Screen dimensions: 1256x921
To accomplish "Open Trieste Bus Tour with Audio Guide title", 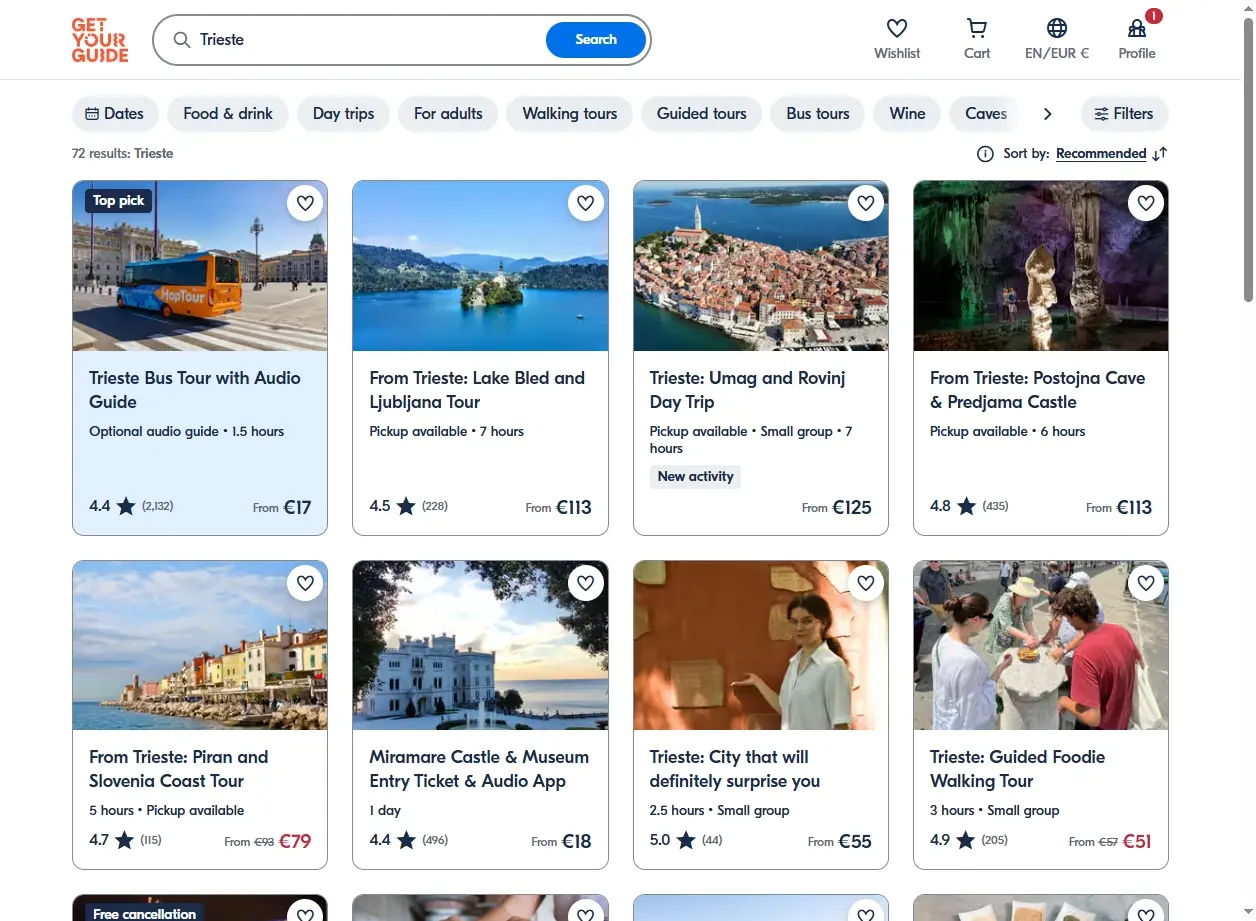I will click(x=195, y=390).
